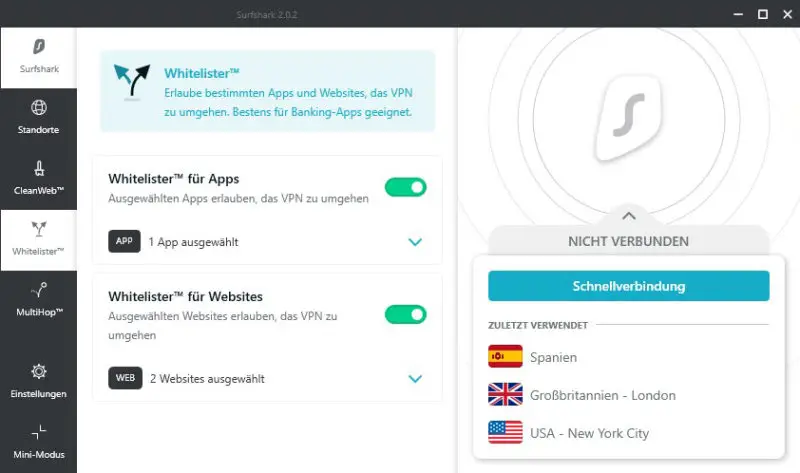The image size is (800, 473).
Task: Click the Schnellverbindung button
Action: 629,286
